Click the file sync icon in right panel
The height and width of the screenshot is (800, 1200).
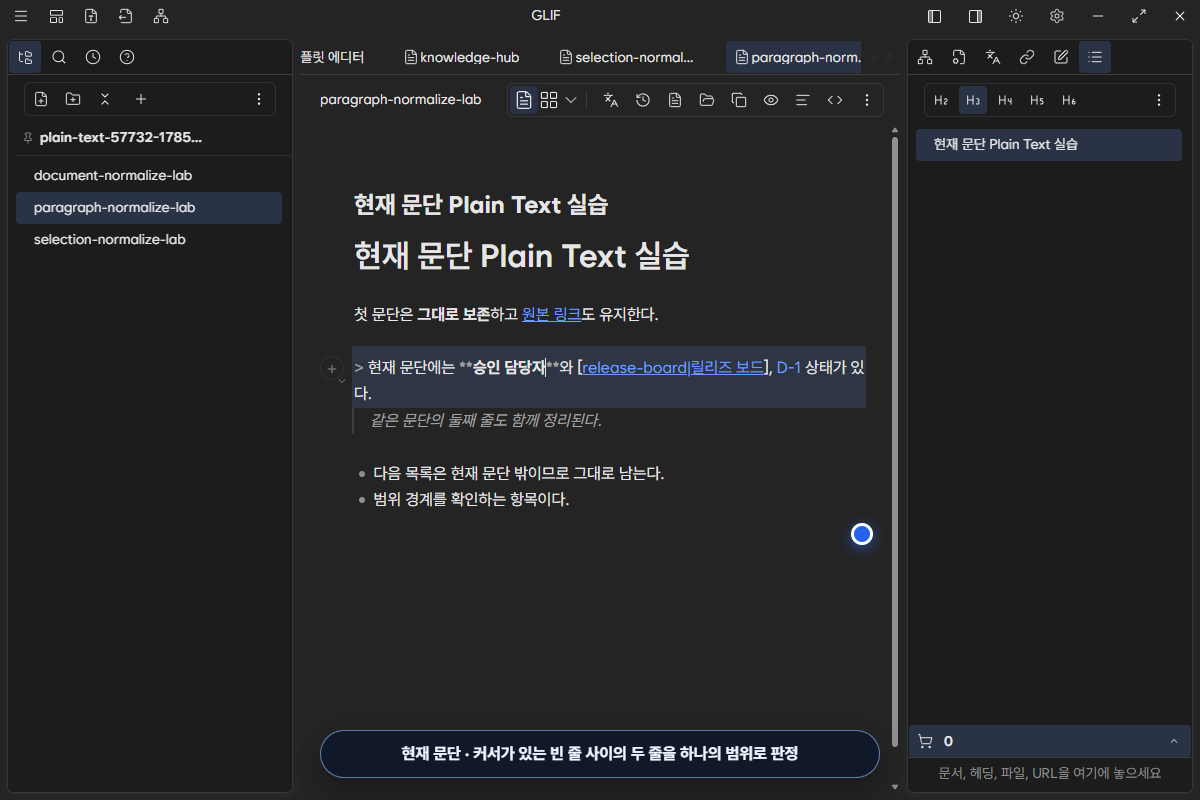coord(959,57)
